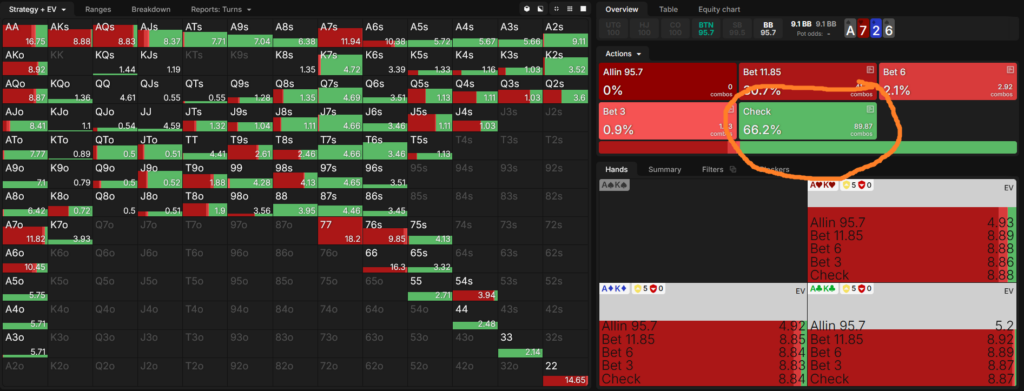Select the BB 95.7 position button
1024x391 pixels.
click(x=768, y=29)
